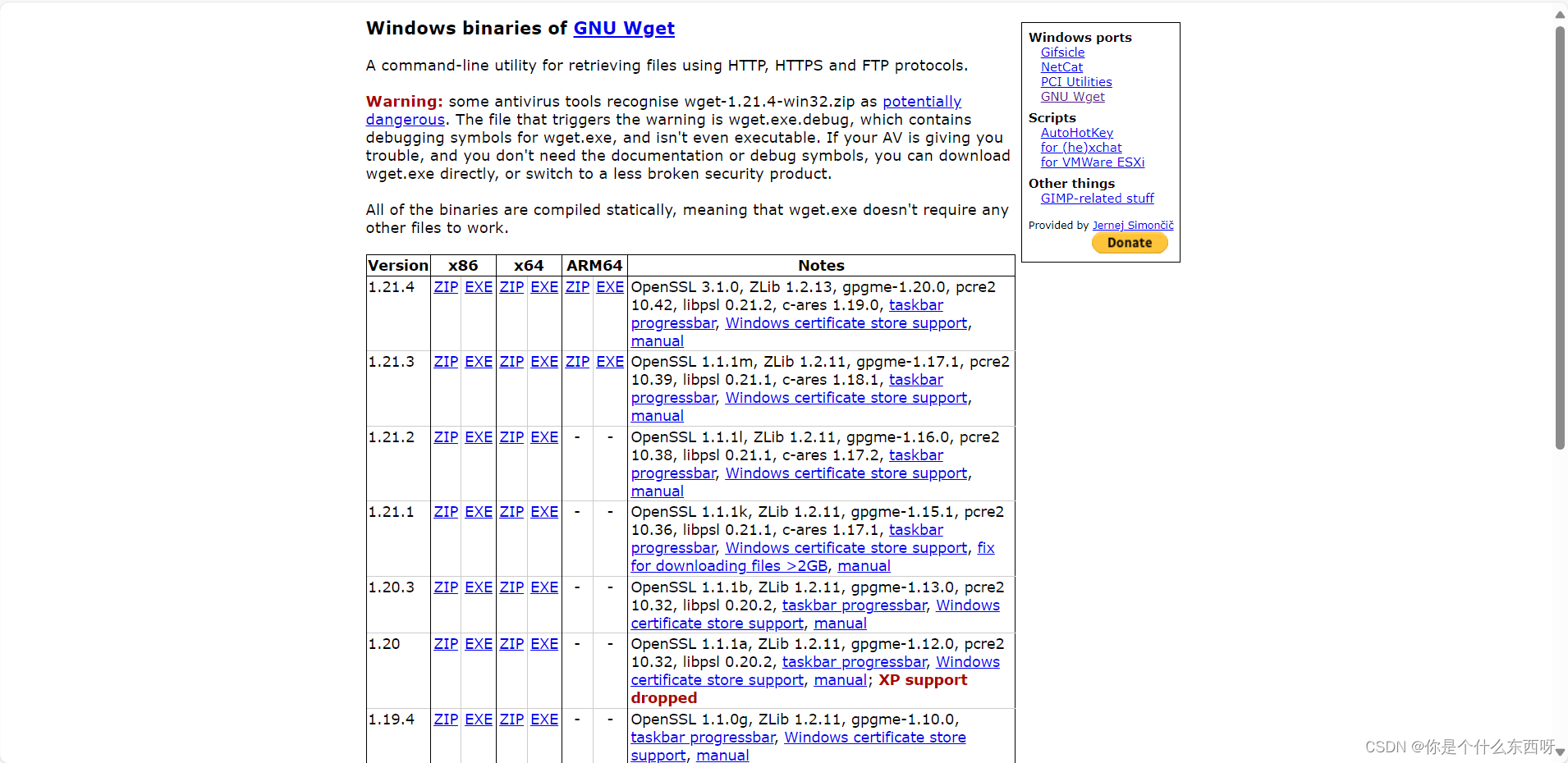Image resolution: width=1568 pixels, height=763 pixels.
Task: Download 1.20.3 x64 ZIP
Action: (511, 587)
